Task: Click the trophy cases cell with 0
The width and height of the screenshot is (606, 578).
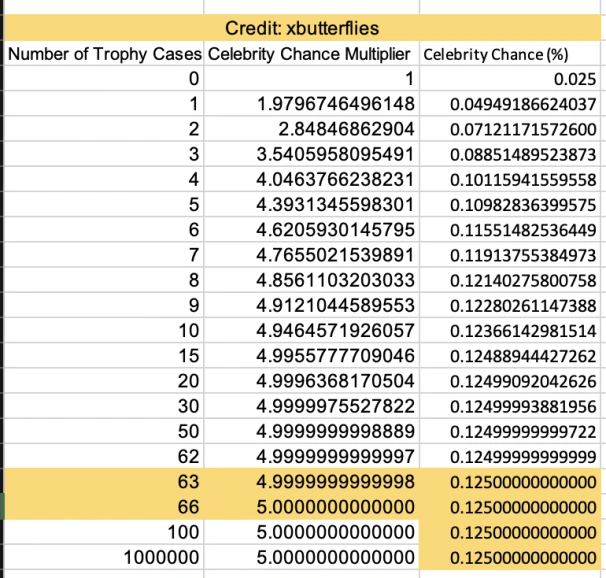Action: [x=104, y=79]
